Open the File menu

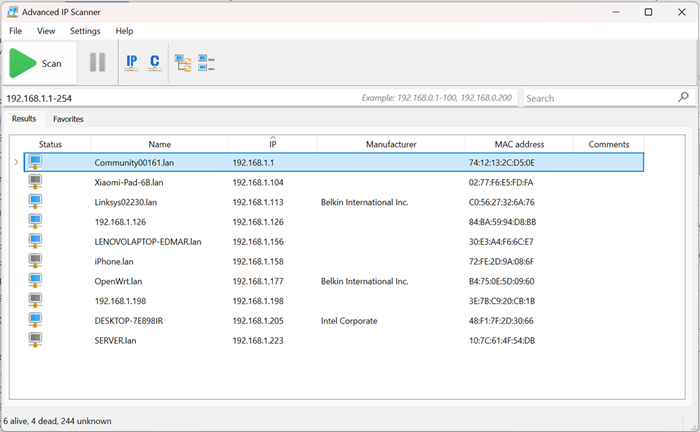[x=15, y=31]
